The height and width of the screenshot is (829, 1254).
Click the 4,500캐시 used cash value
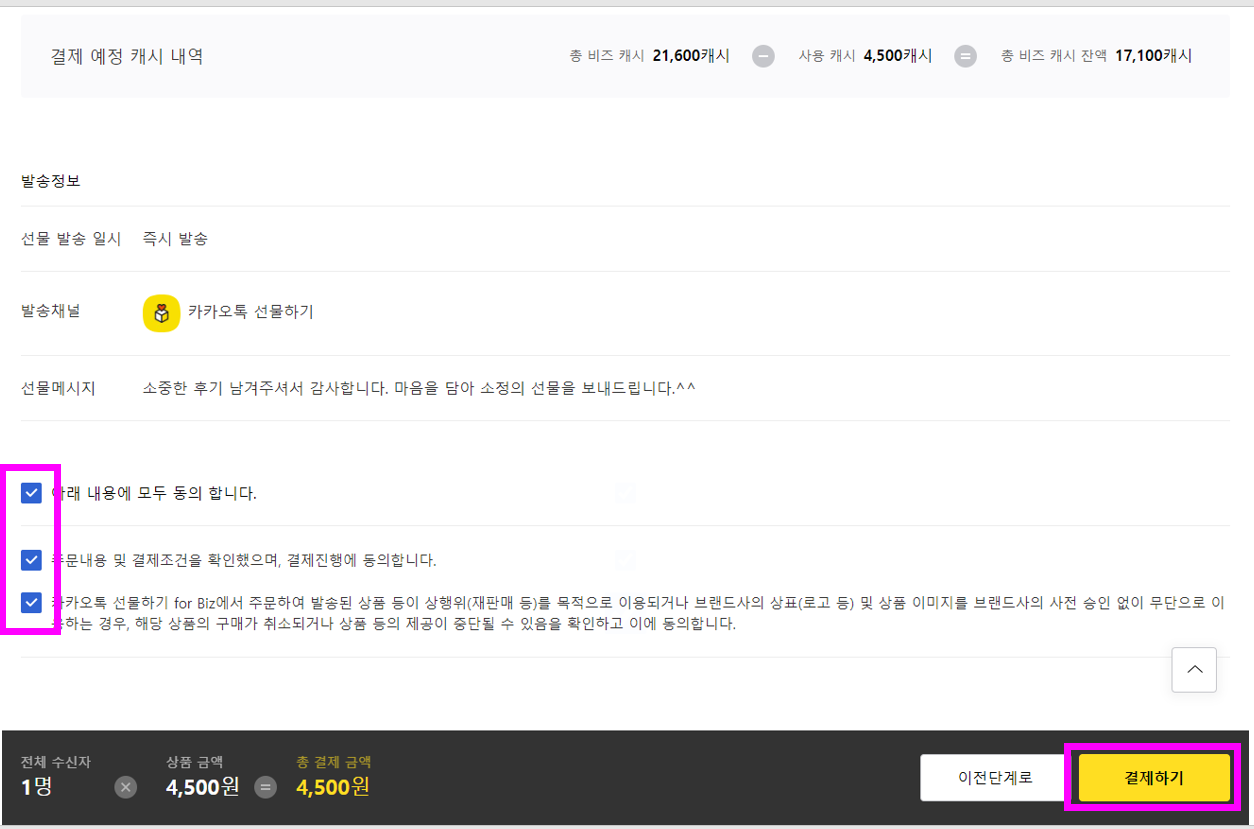tap(898, 56)
